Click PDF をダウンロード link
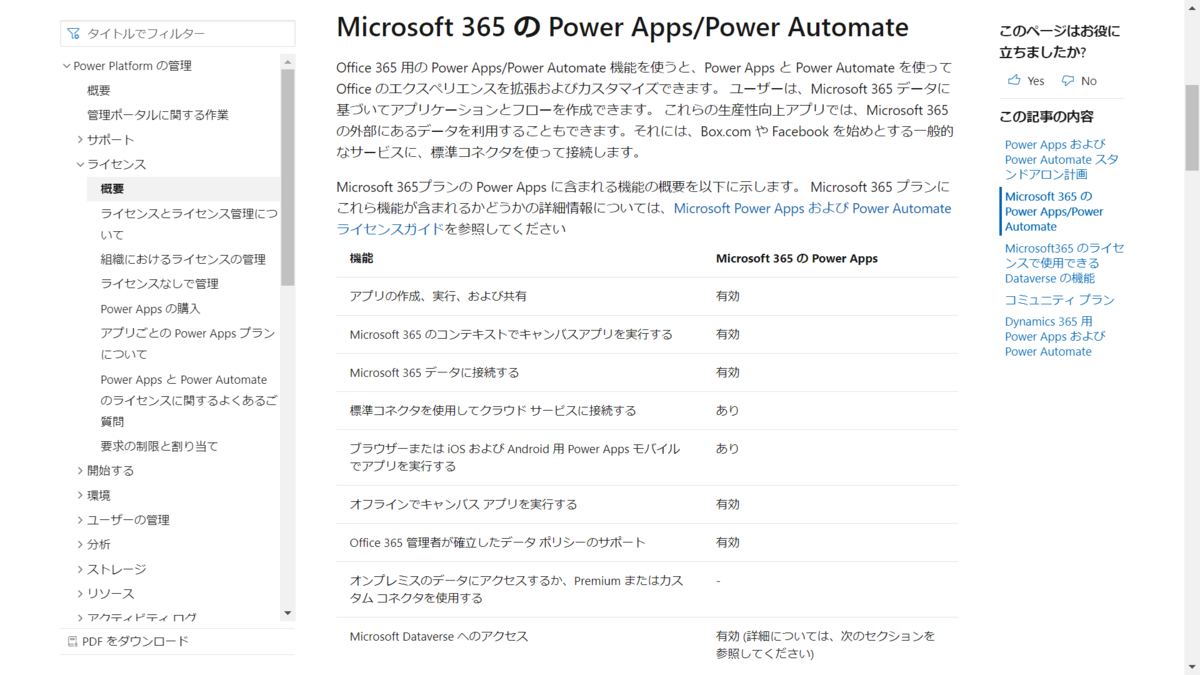This screenshot has width=1200, height=675. 135,641
